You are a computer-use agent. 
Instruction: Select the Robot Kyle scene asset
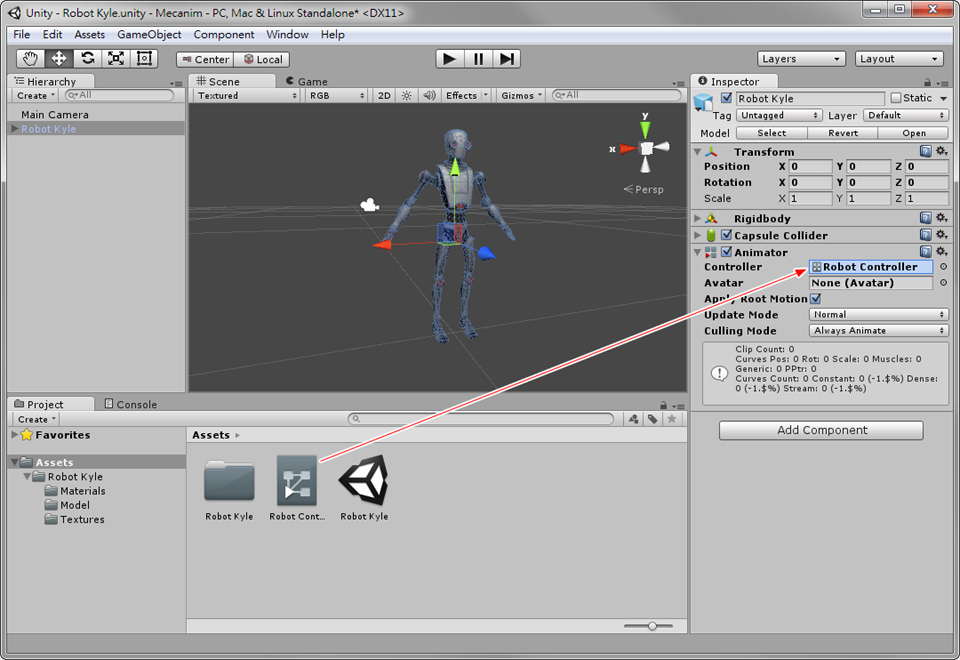coord(364,479)
